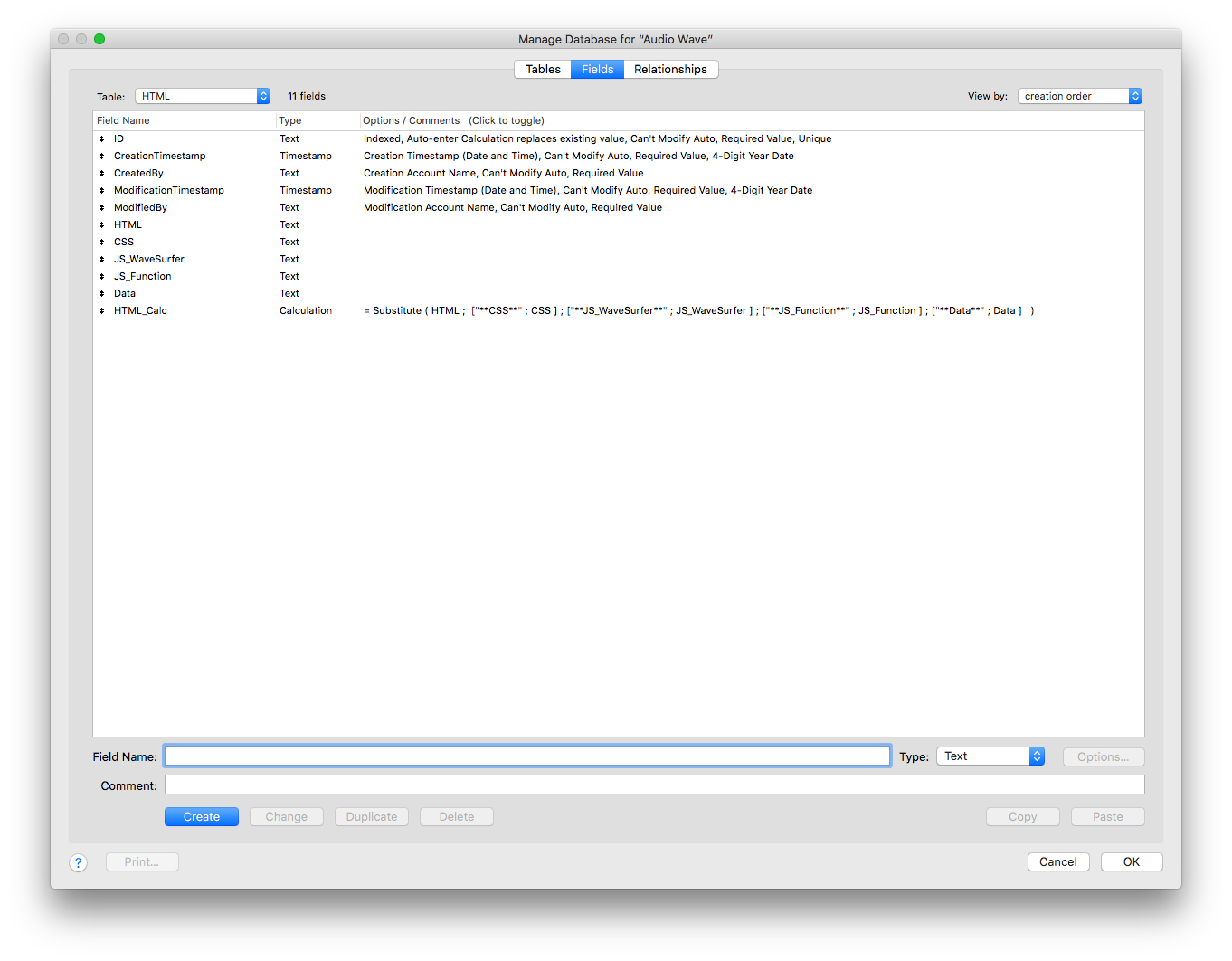Click the Options... button
The width and height of the screenshot is (1232, 961).
1104,756
